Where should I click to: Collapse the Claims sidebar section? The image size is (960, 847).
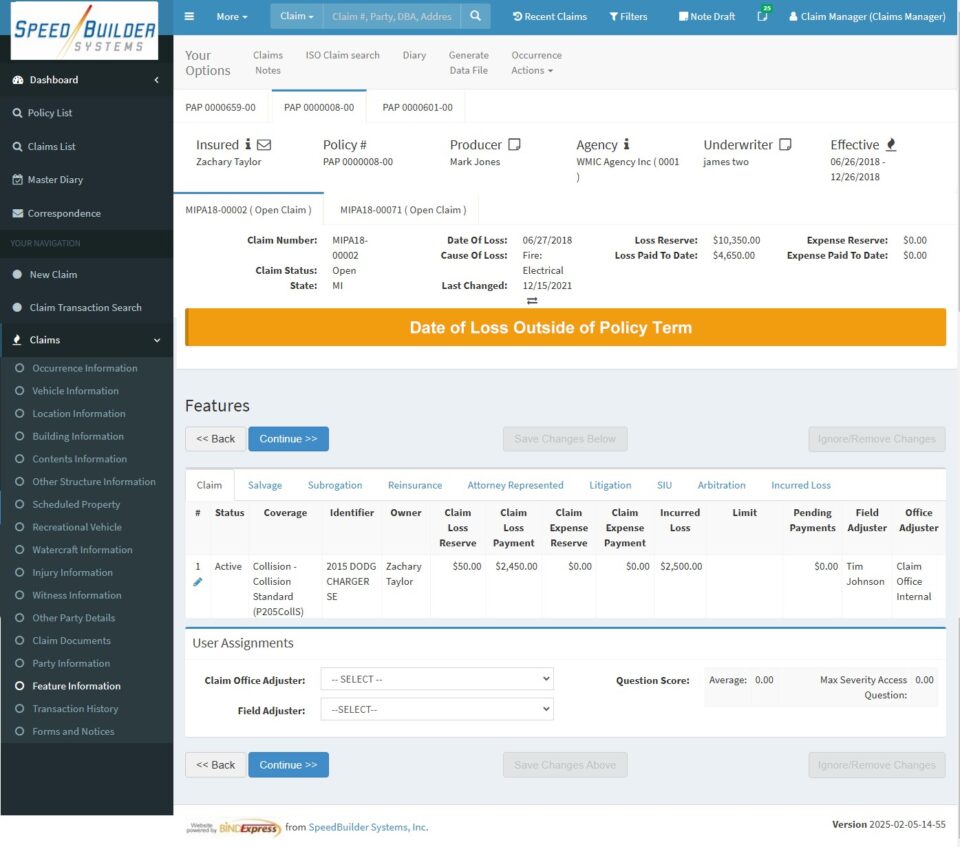pos(157,340)
